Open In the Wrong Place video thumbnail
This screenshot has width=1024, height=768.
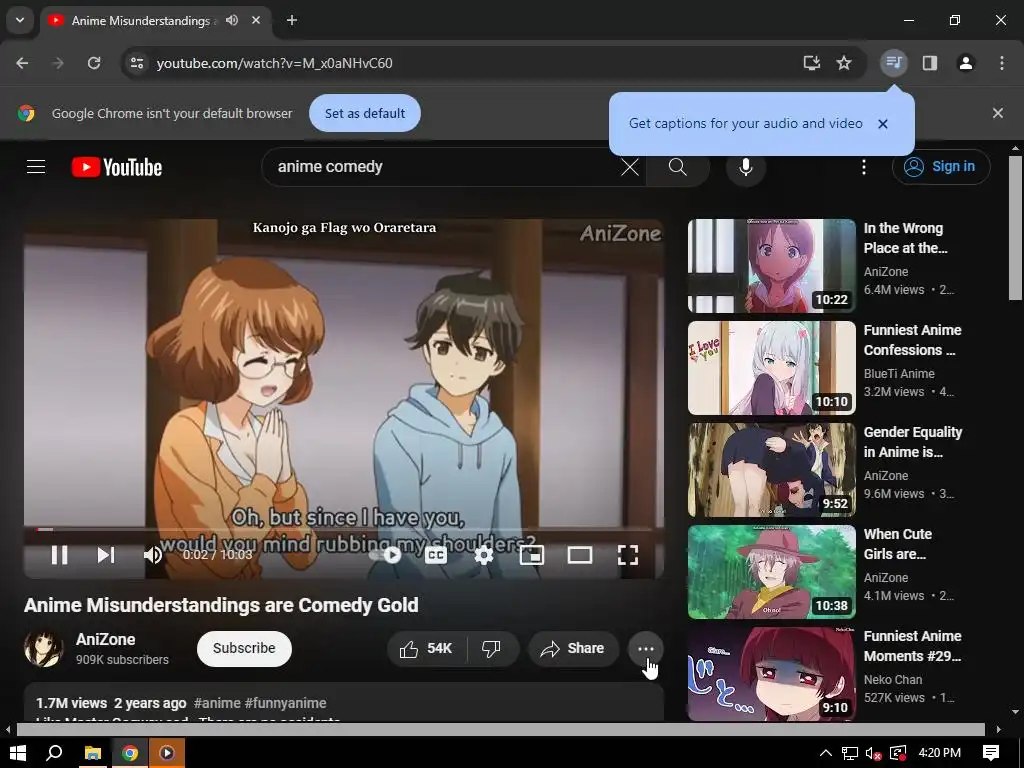tap(772, 266)
